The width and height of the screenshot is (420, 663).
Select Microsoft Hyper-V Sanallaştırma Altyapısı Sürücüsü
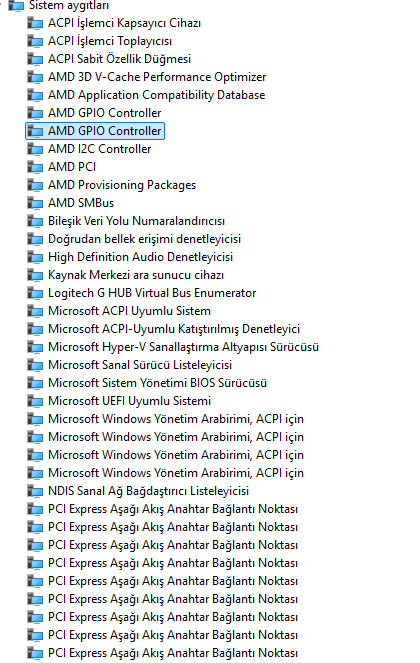coord(183,347)
